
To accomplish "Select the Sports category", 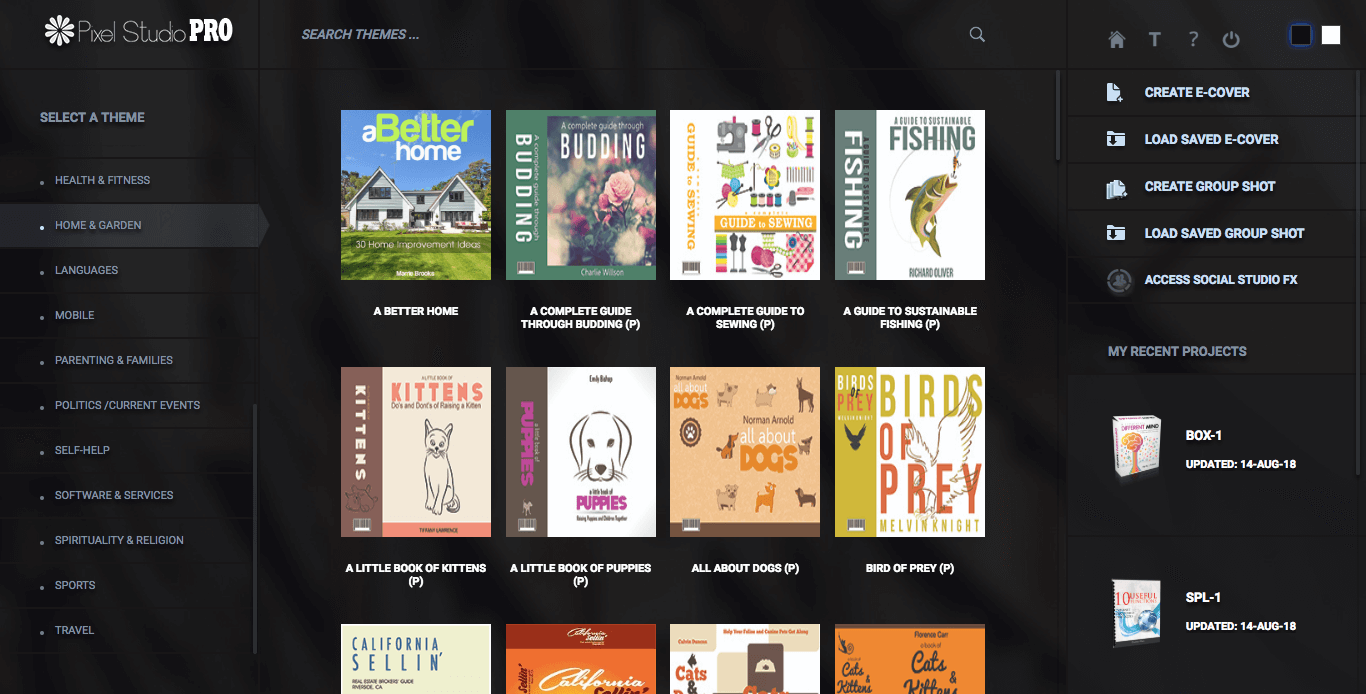I will 75,585.
